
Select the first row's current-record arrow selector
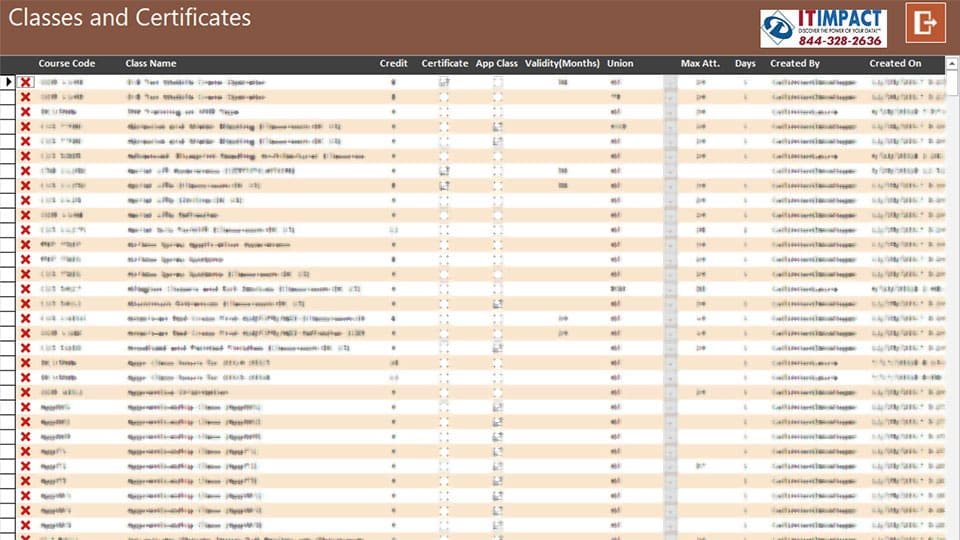click(8, 81)
